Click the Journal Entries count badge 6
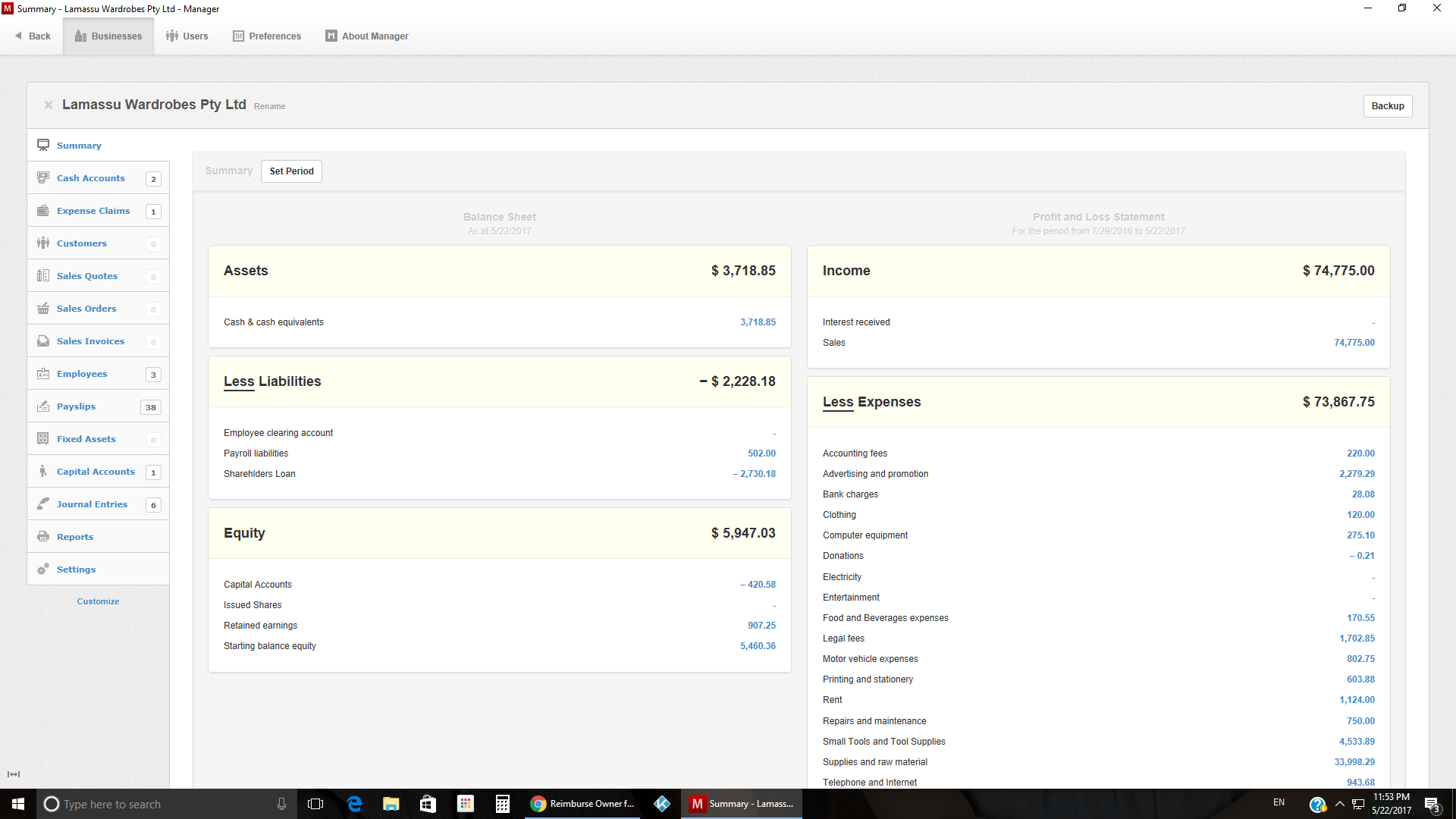 coord(153,505)
